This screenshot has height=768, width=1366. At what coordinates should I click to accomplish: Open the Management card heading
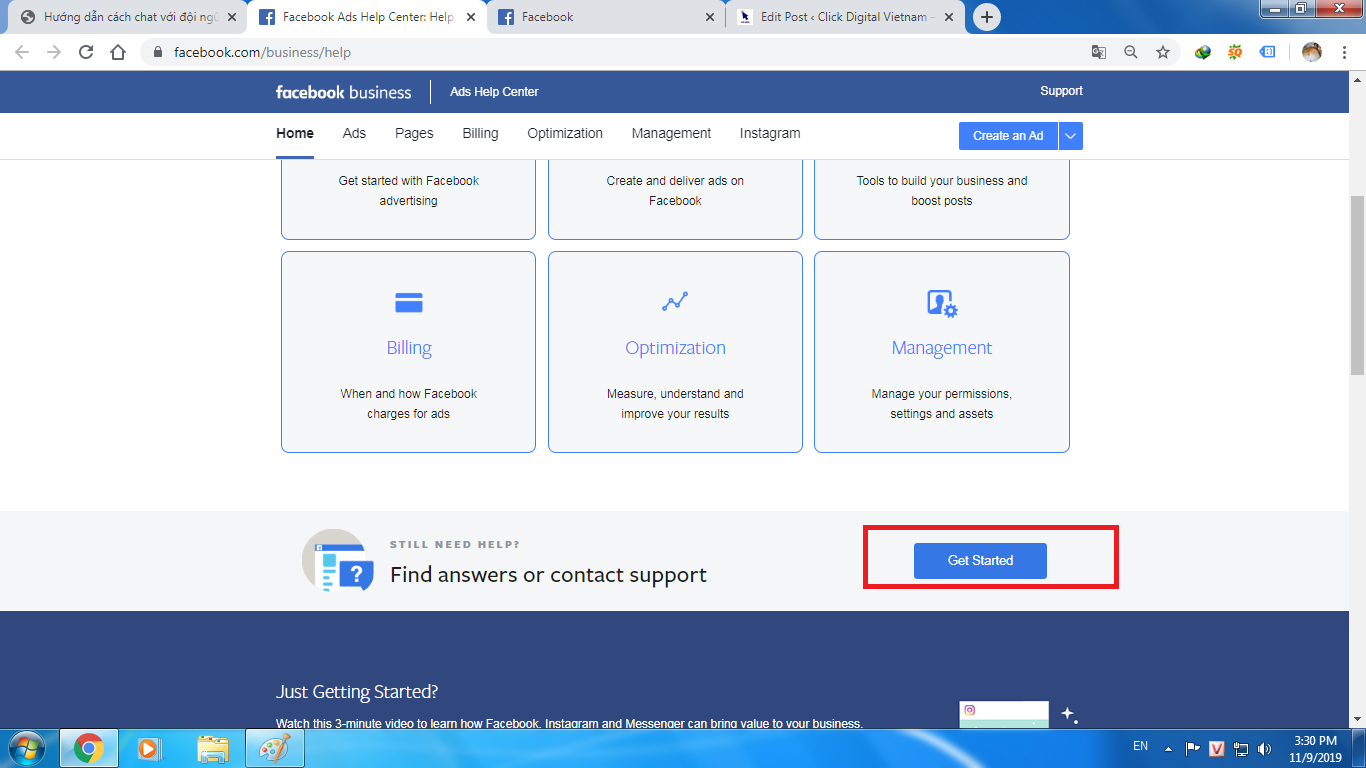coord(942,348)
